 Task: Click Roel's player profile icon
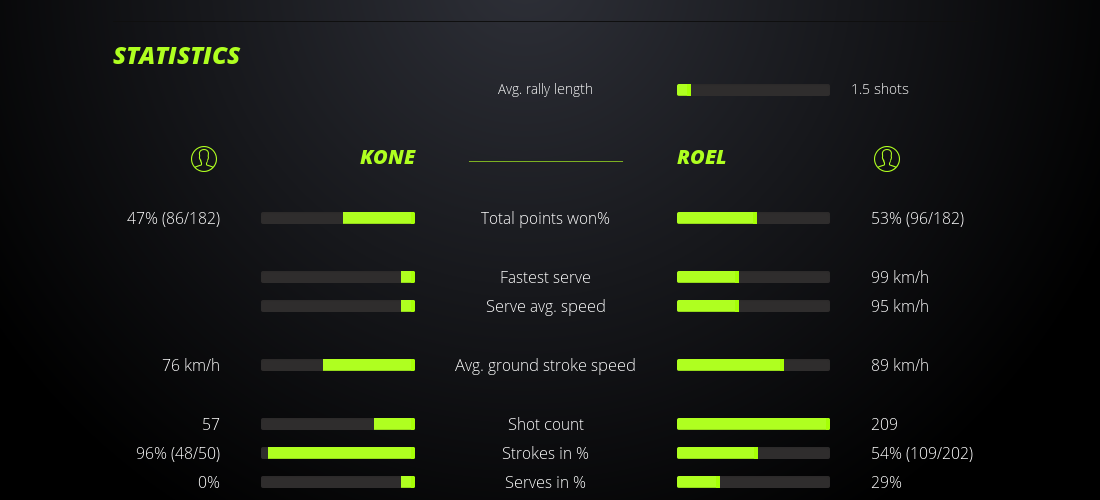(886, 158)
